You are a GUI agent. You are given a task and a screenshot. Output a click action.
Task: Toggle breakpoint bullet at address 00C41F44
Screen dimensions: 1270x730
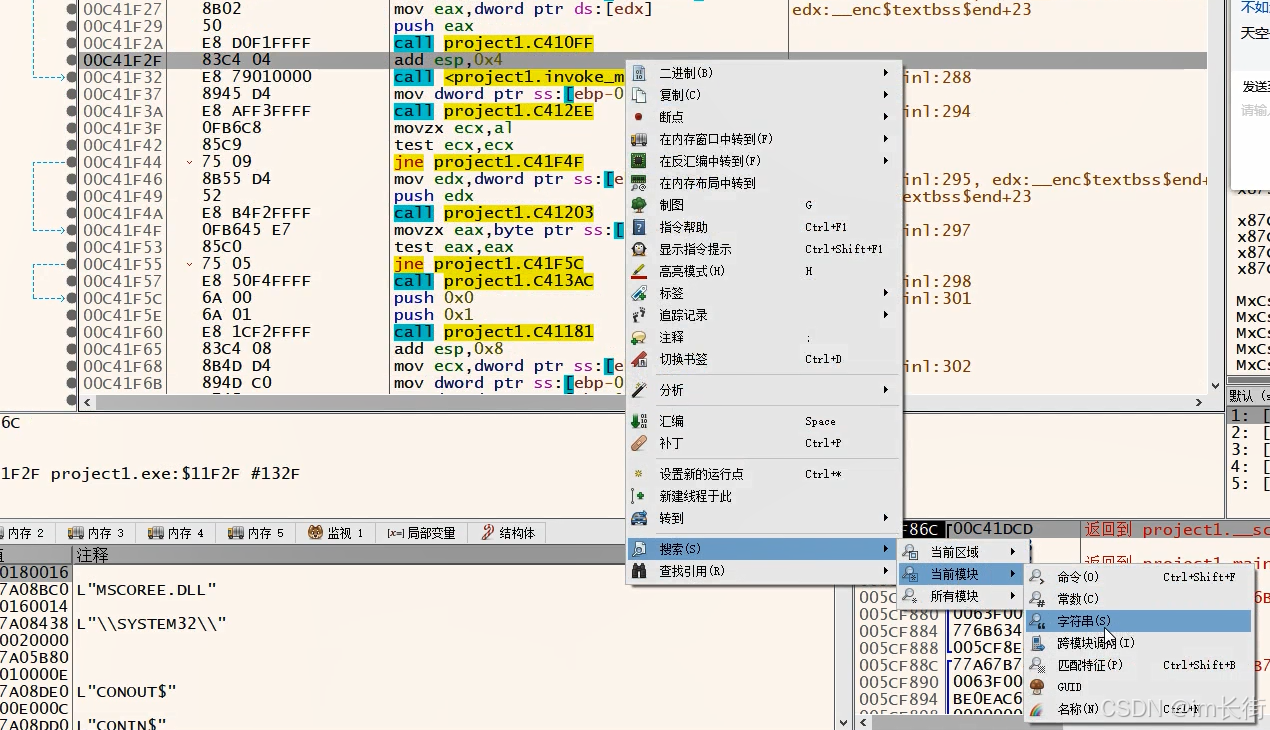[71, 162]
